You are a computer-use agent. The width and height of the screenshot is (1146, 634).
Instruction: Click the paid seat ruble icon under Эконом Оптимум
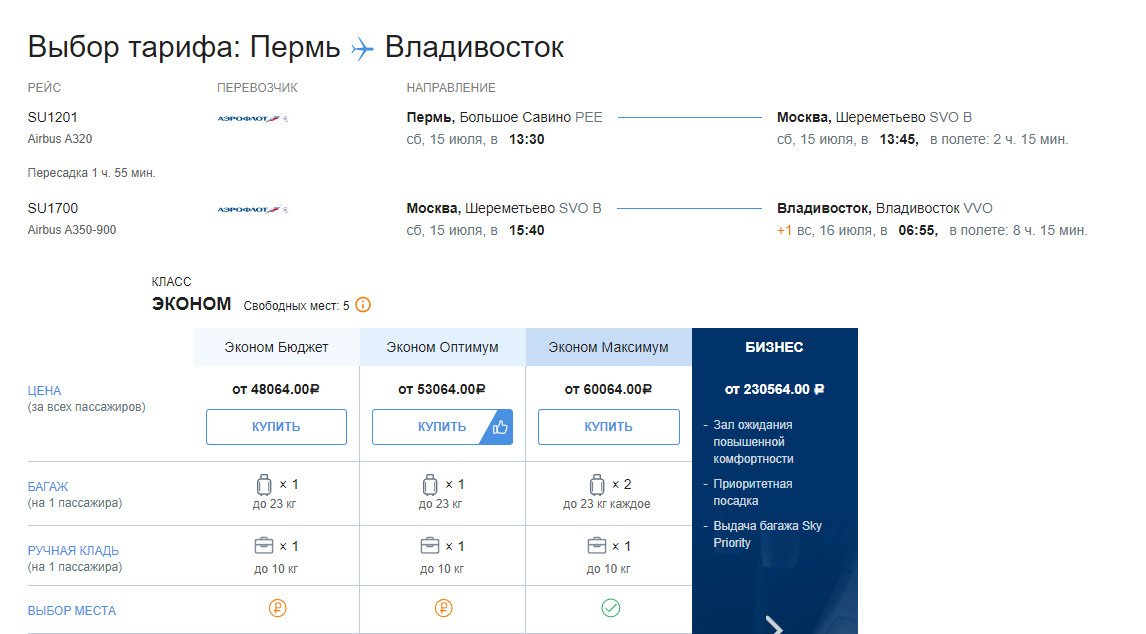[443, 608]
